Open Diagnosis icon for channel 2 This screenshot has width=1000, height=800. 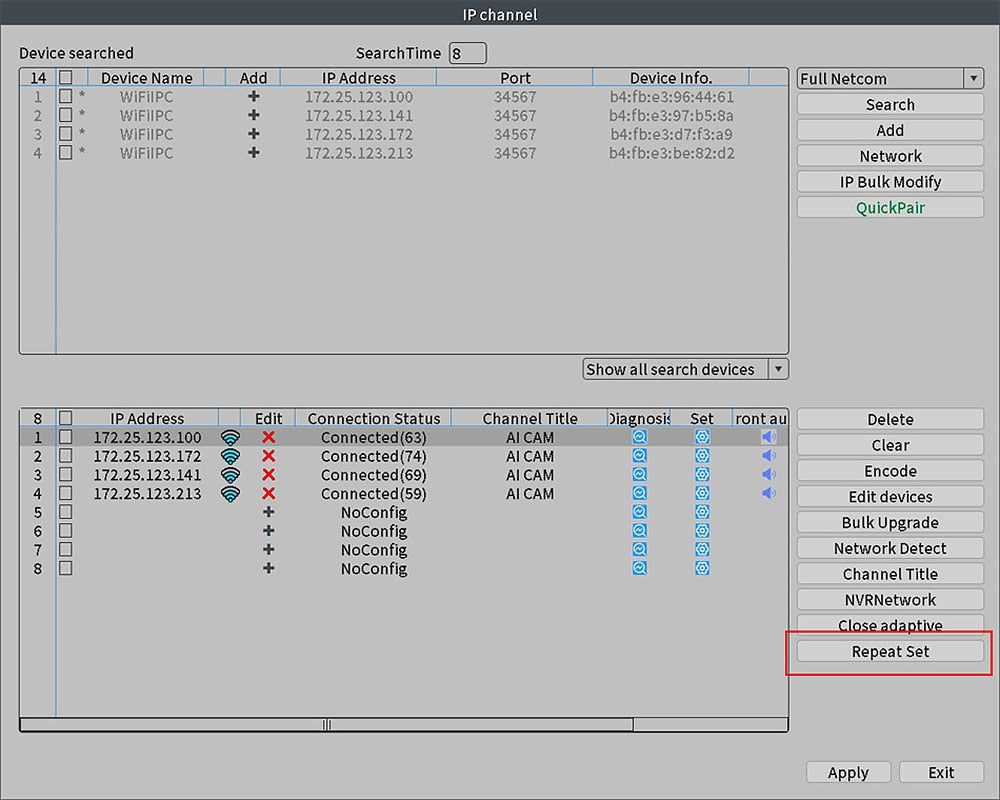coord(639,456)
